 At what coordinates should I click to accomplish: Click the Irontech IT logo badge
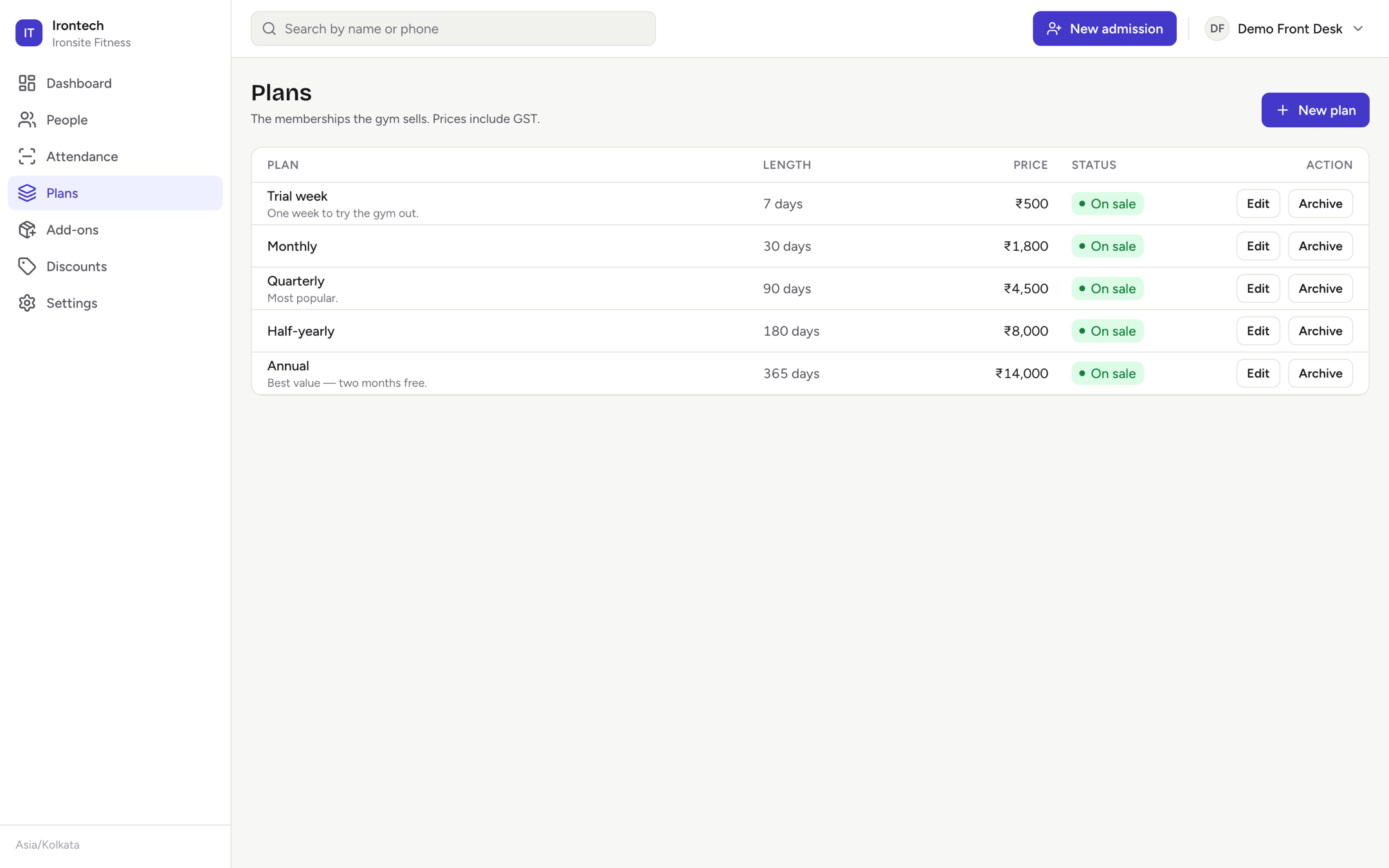click(x=29, y=33)
